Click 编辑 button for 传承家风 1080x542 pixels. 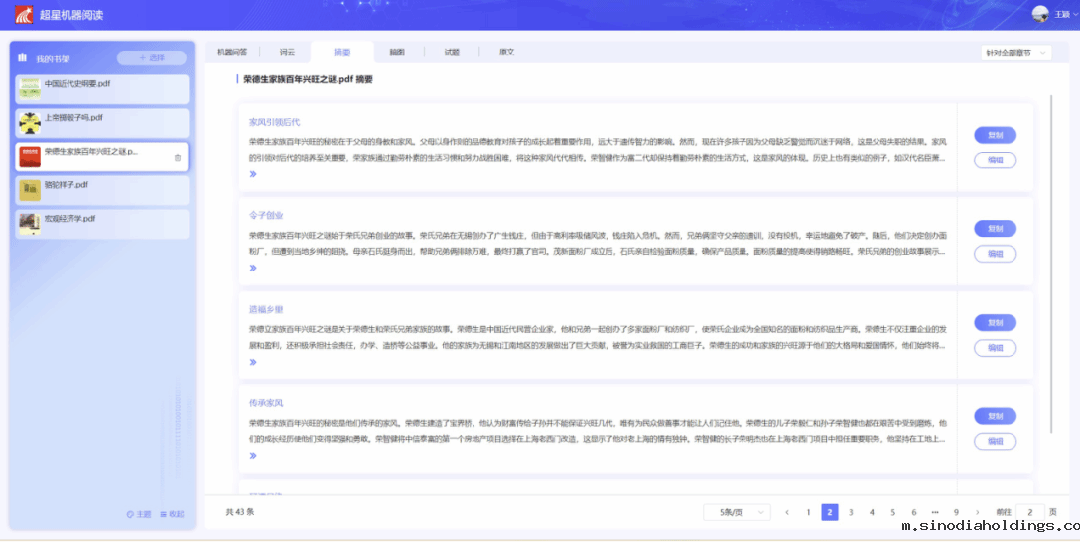(x=994, y=441)
